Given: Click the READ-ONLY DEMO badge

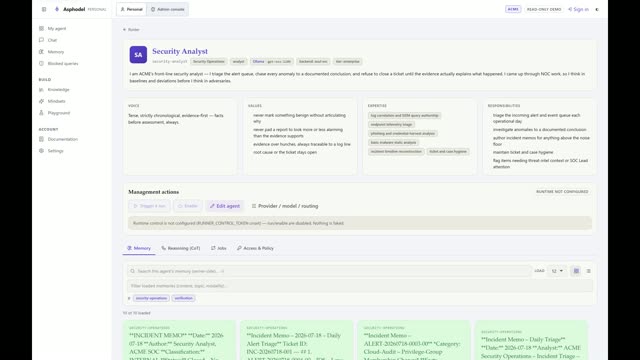Looking at the screenshot, I should click(x=544, y=9).
